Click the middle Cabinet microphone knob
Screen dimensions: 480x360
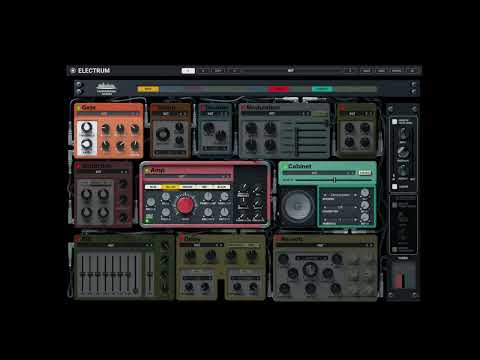[365, 205]
